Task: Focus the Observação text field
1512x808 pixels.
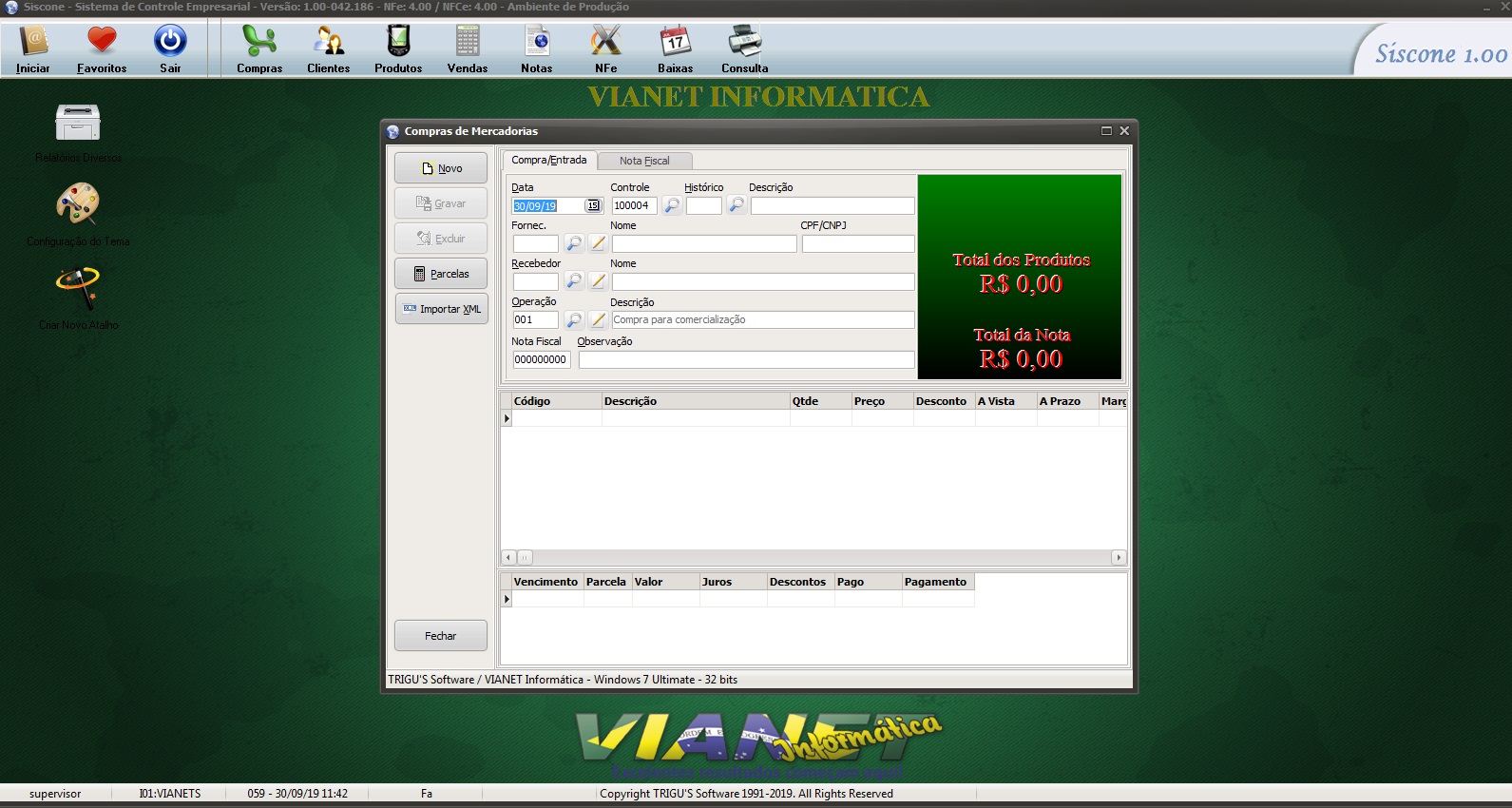Action: click(747, 359)
